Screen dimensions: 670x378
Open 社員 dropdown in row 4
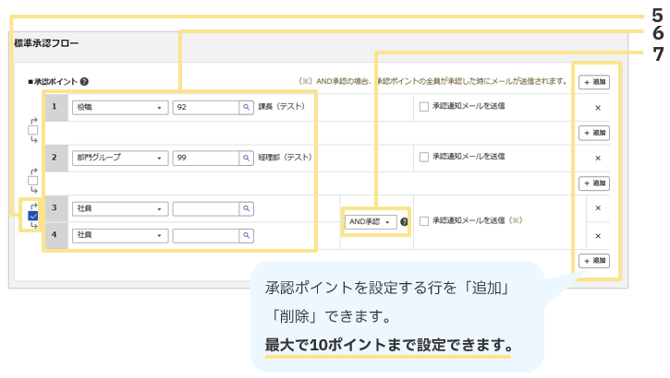coord(120,235)
